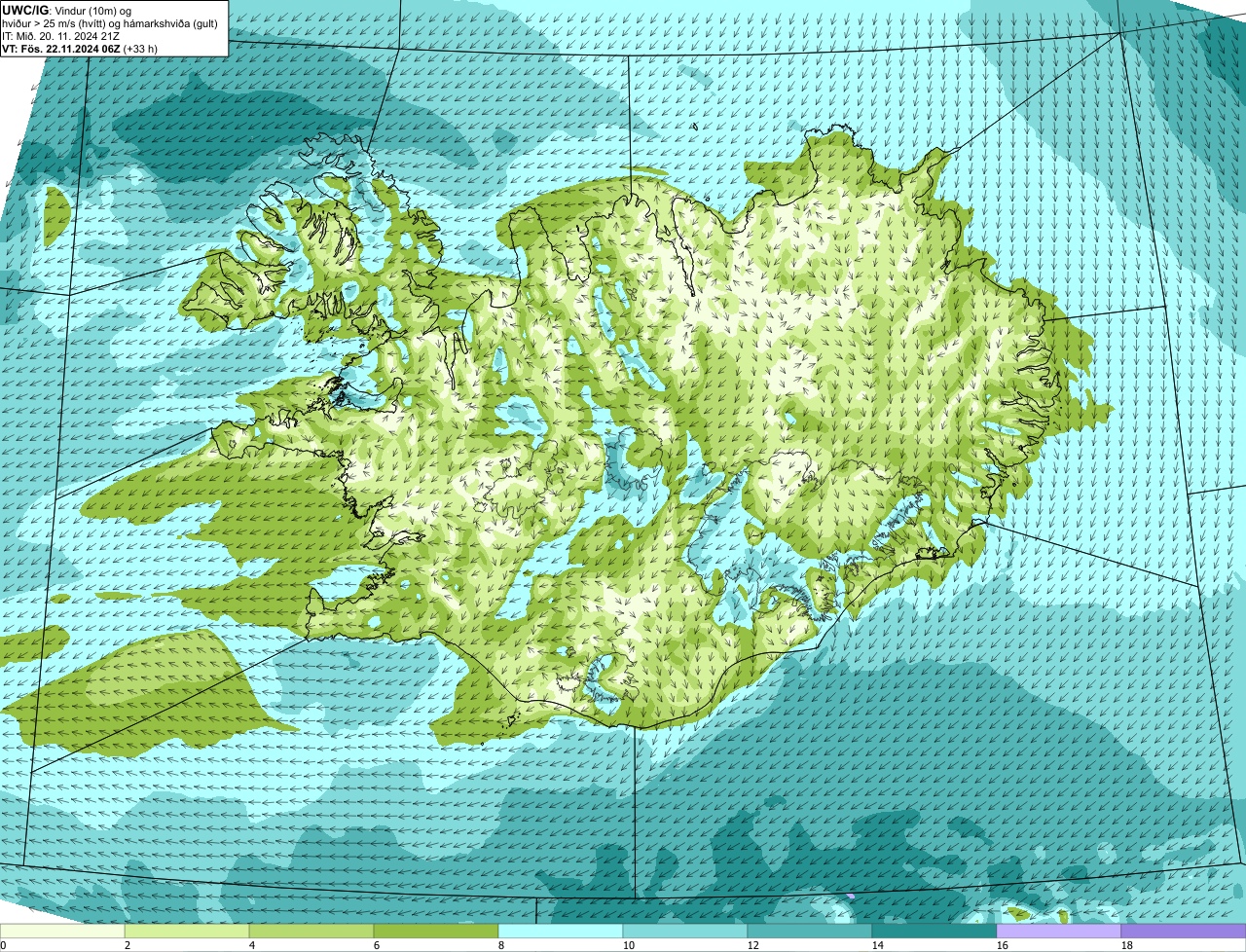Click the legend scale label "0"

3,945
